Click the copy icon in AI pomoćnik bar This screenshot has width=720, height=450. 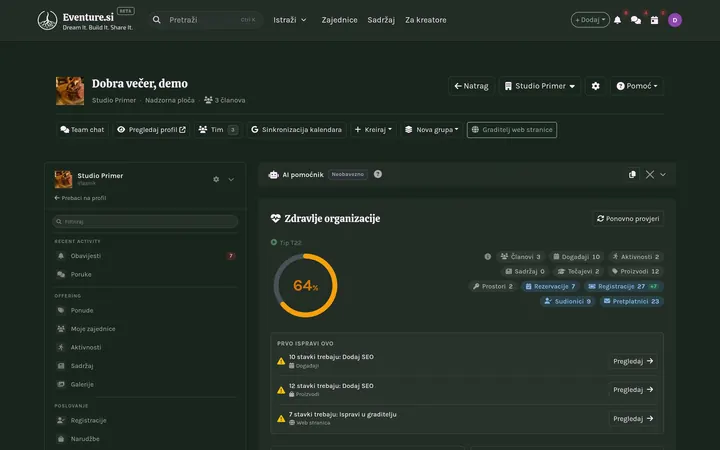[x=632, y=174]
